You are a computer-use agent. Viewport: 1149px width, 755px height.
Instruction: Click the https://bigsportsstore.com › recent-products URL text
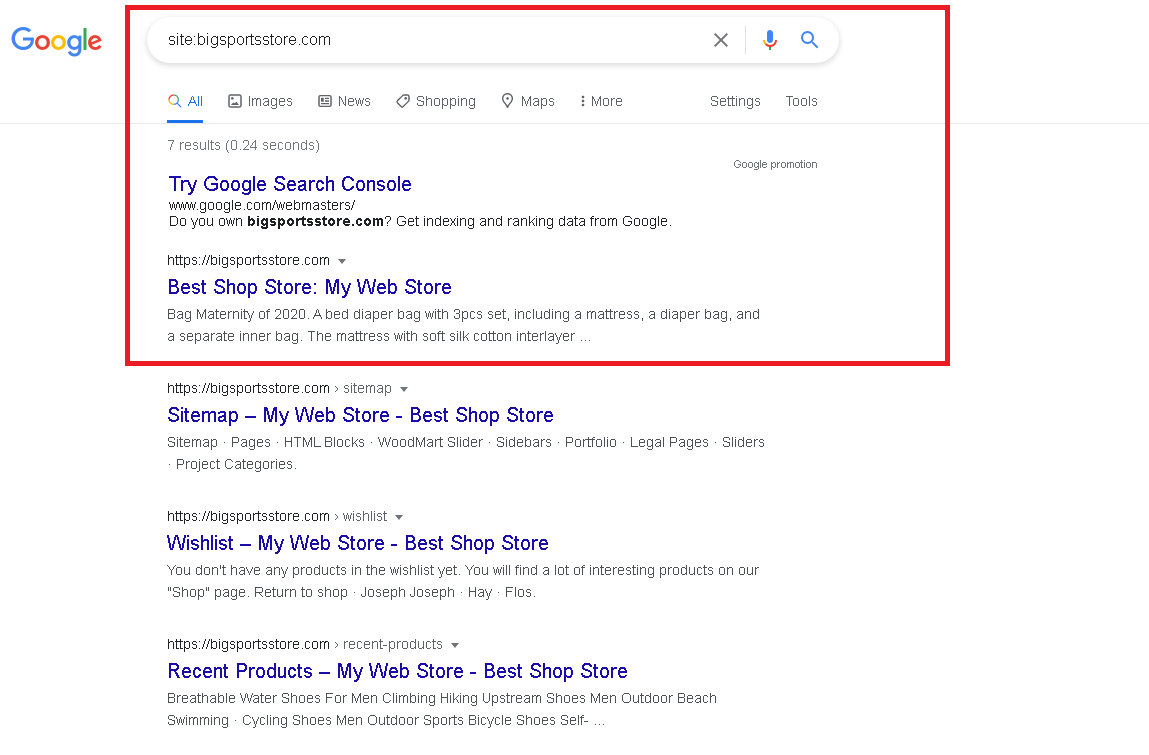click(305, 644)
